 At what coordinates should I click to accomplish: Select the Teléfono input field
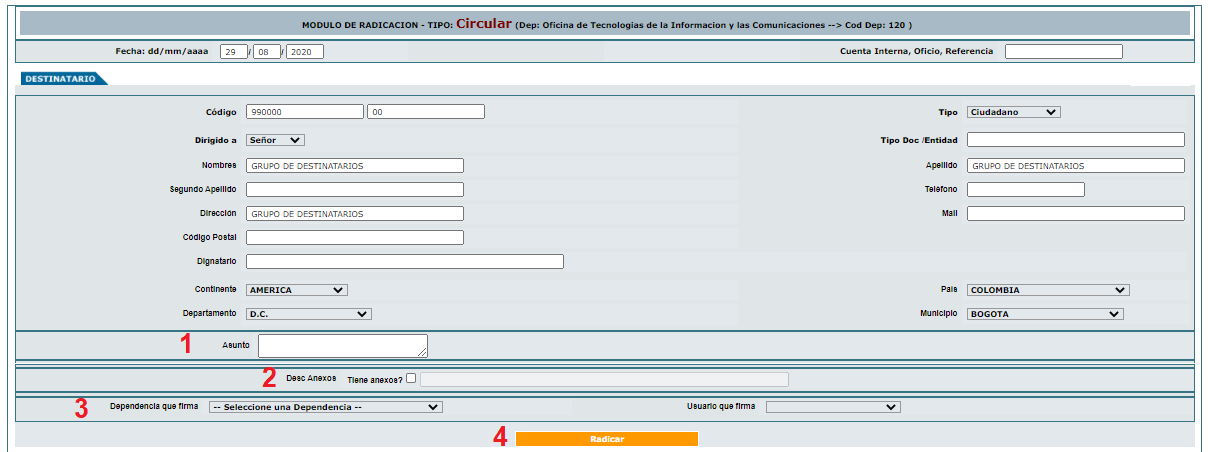[1025, 190]
